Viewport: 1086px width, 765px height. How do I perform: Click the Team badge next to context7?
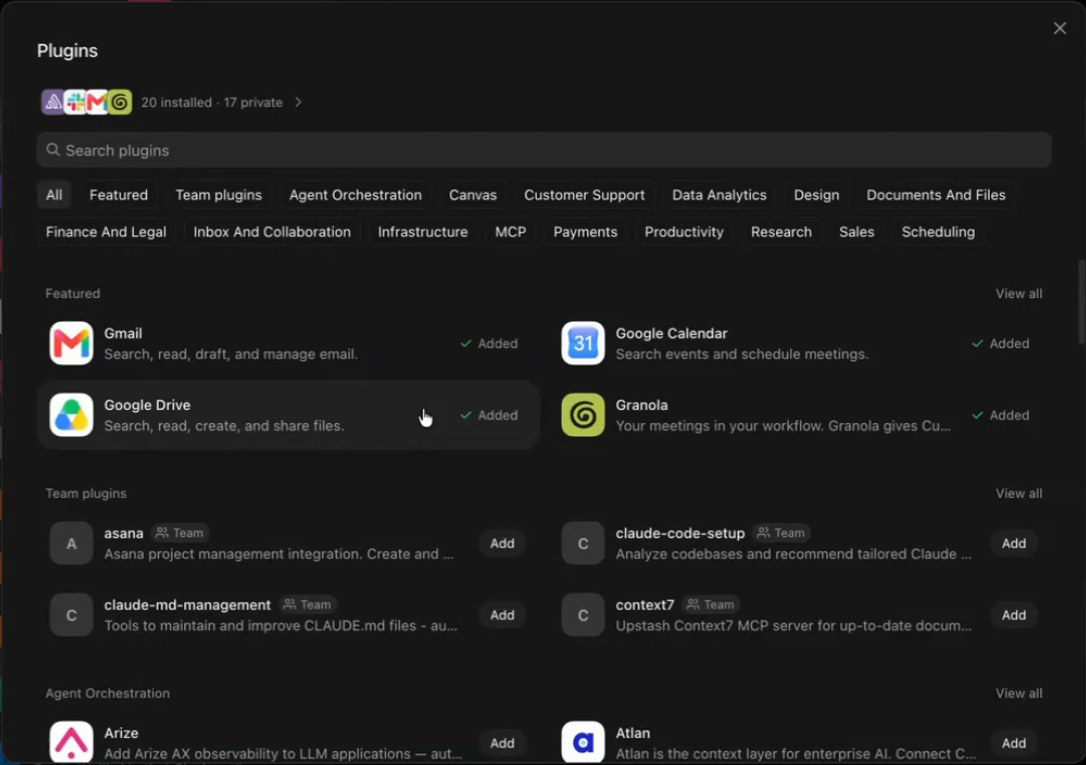[711, 604]
